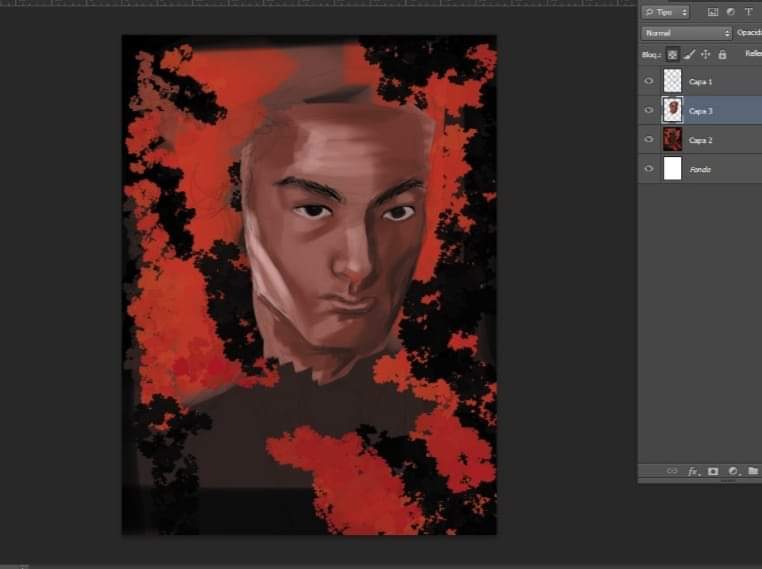Viewport: 762px width, 569px height.
Task: Filter layers by pixel layers icon
Action: click(712, 12)
